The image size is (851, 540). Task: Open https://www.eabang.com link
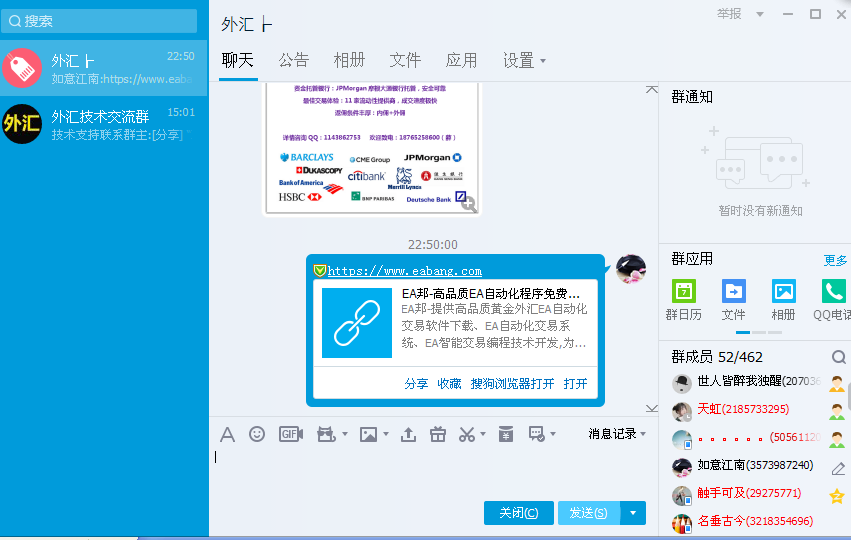click(405, 271)
